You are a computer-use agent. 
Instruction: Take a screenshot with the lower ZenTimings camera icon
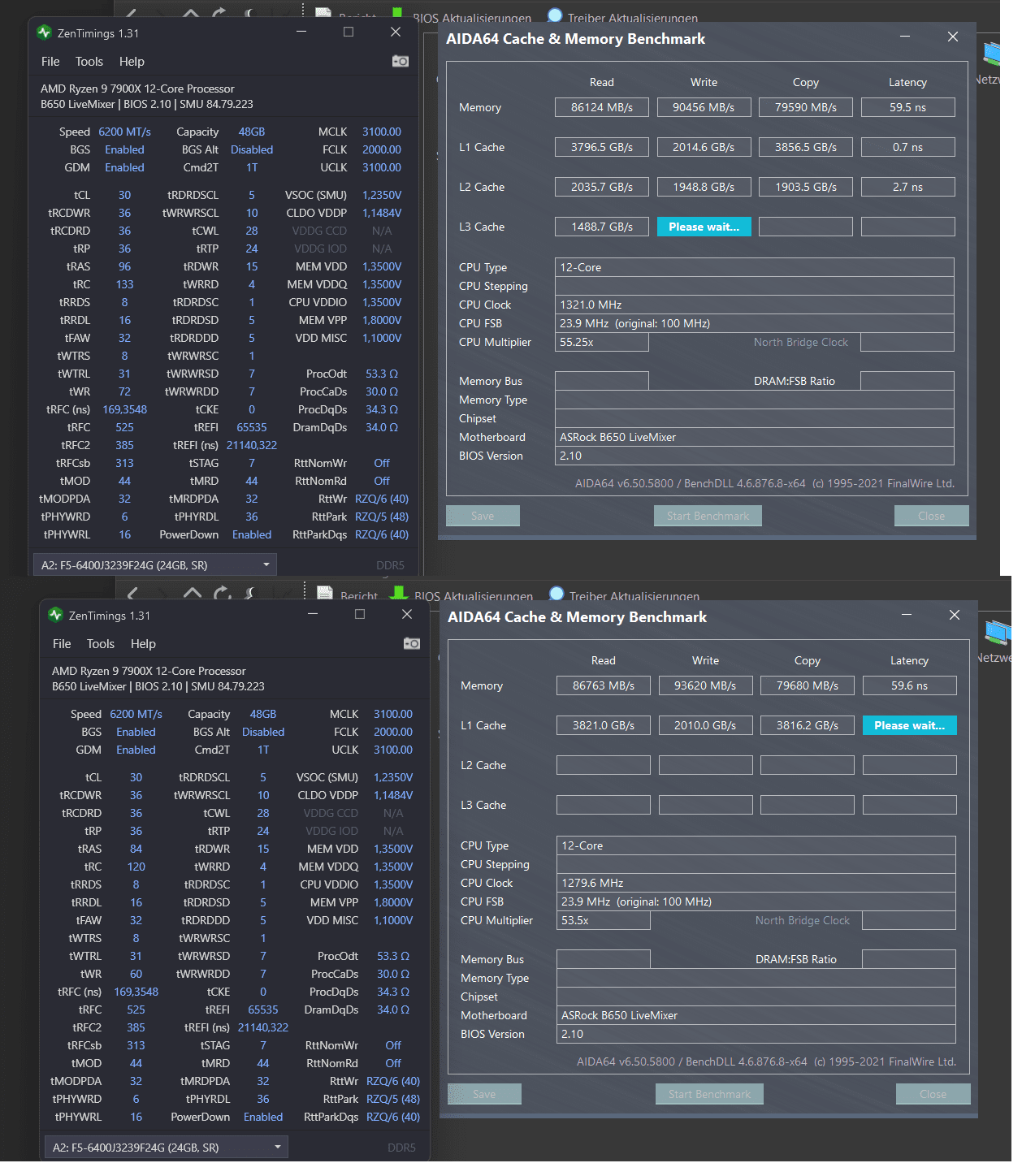pyautogui.click(x=412, y=643)
